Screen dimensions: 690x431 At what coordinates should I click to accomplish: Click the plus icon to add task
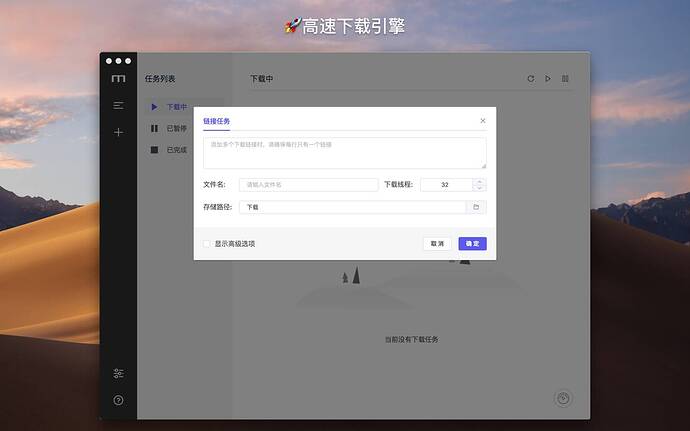click(118, 132)
